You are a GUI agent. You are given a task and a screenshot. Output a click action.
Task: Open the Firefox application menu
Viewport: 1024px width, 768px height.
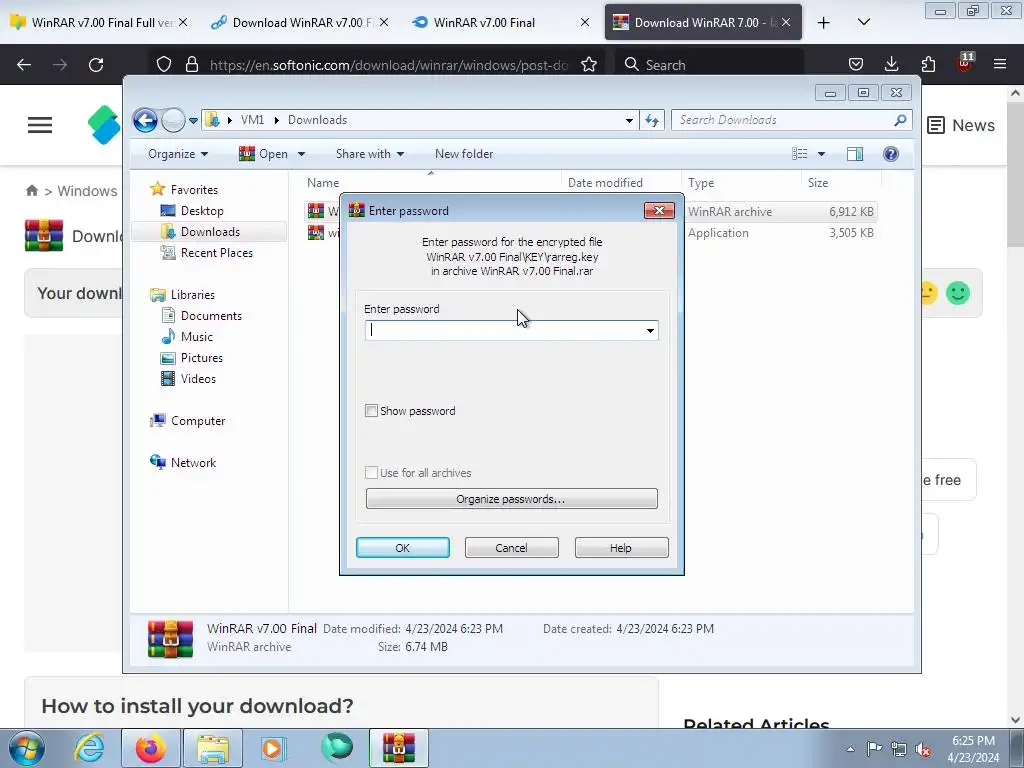coord(1000,64)
